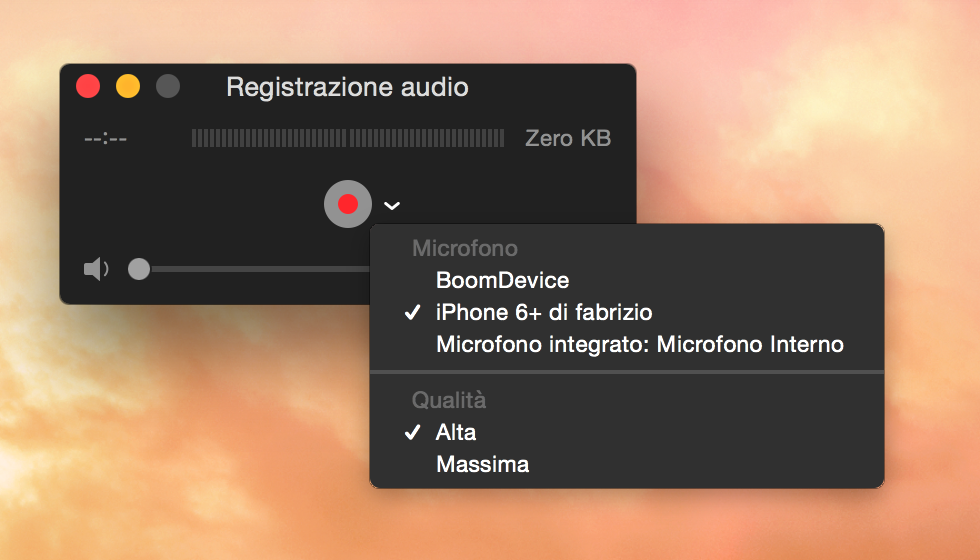The height and width of the screenshot is (560, 980).
Task: Click the audio input level meter
Action: point(348,138)
